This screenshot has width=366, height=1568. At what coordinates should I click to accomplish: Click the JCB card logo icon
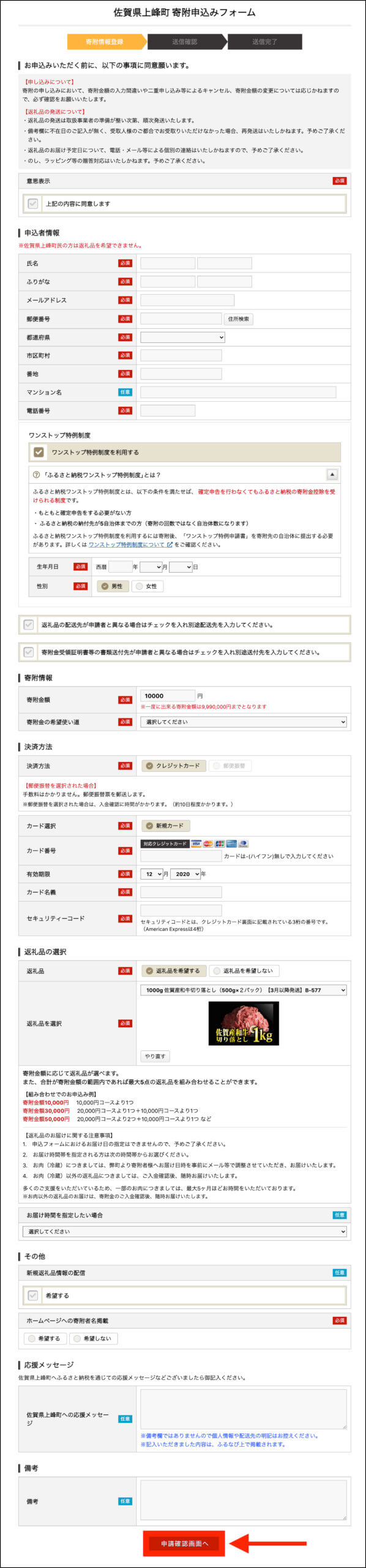[x=220, y=843]
